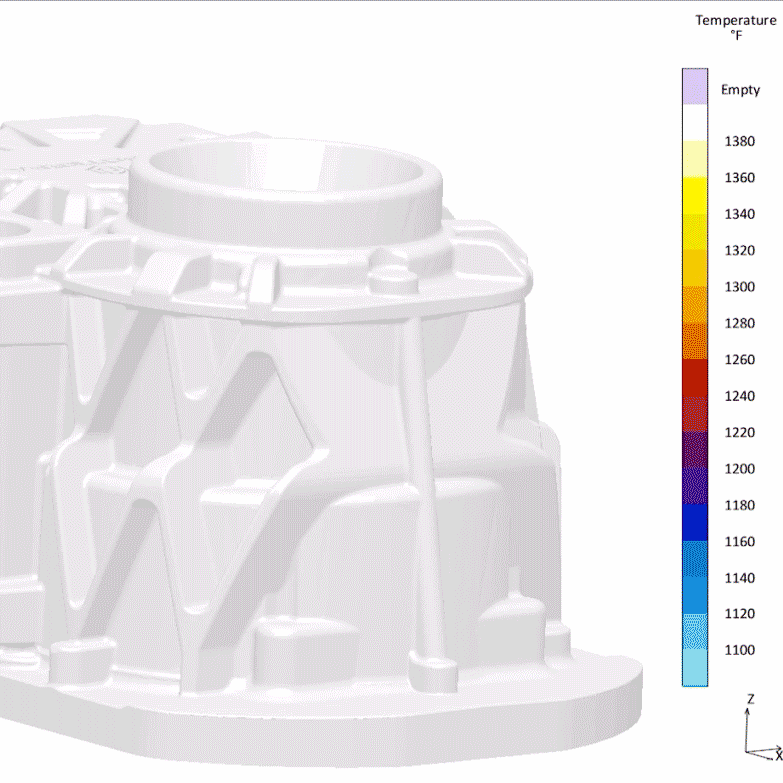Click the 1100 legend value
The height and width of the screenshot is (783, 783).
click(739, 650)
